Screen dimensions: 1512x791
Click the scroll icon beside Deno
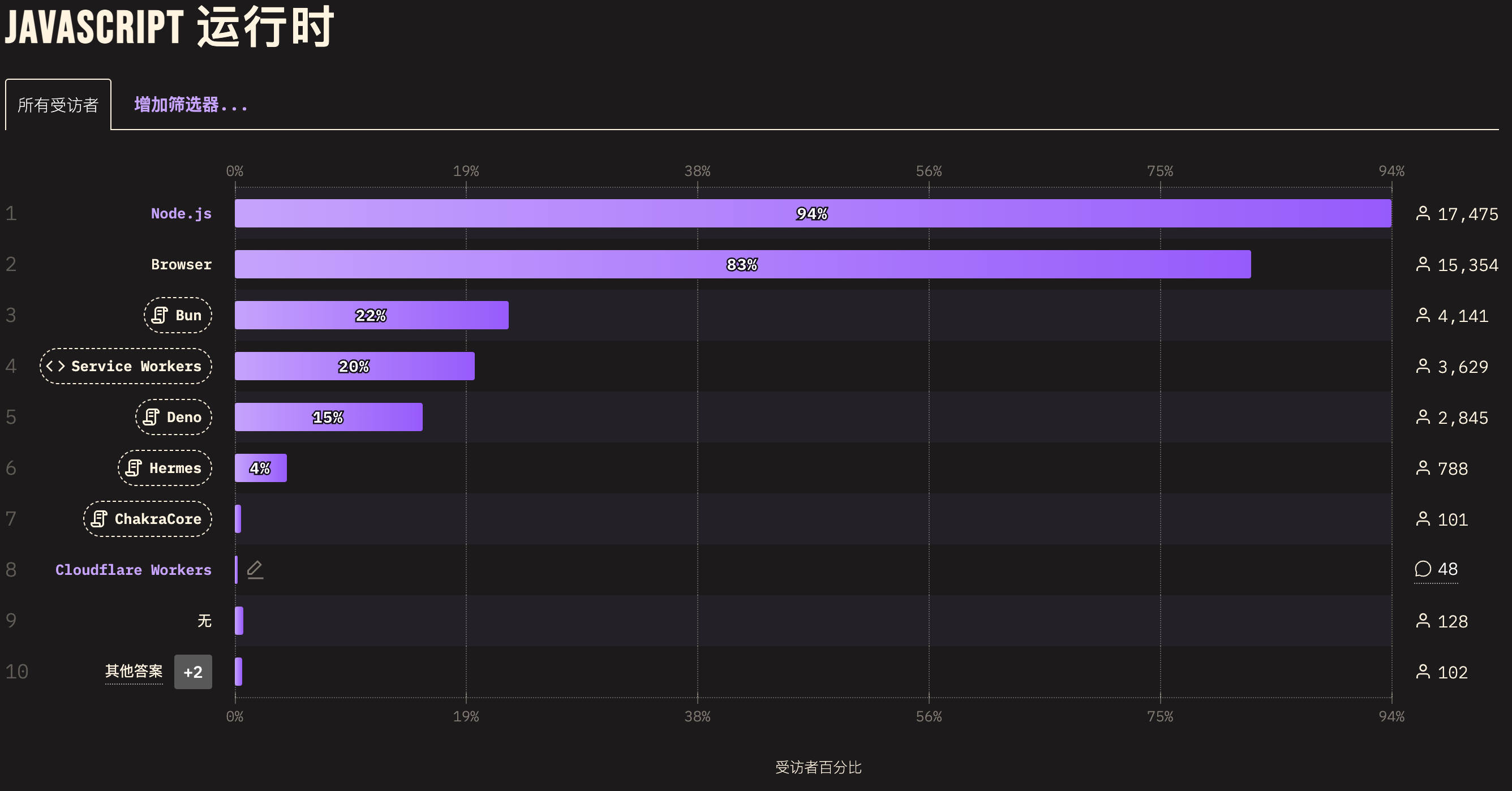(x=151, y=417)
